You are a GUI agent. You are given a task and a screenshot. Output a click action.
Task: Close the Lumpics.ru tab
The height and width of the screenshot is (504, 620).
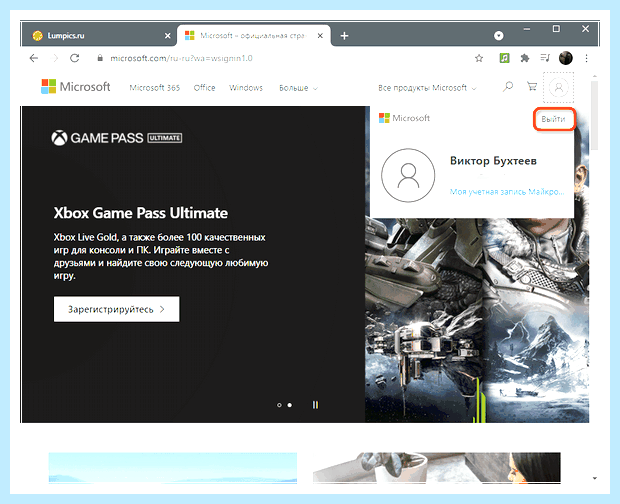tap(167, 36)
